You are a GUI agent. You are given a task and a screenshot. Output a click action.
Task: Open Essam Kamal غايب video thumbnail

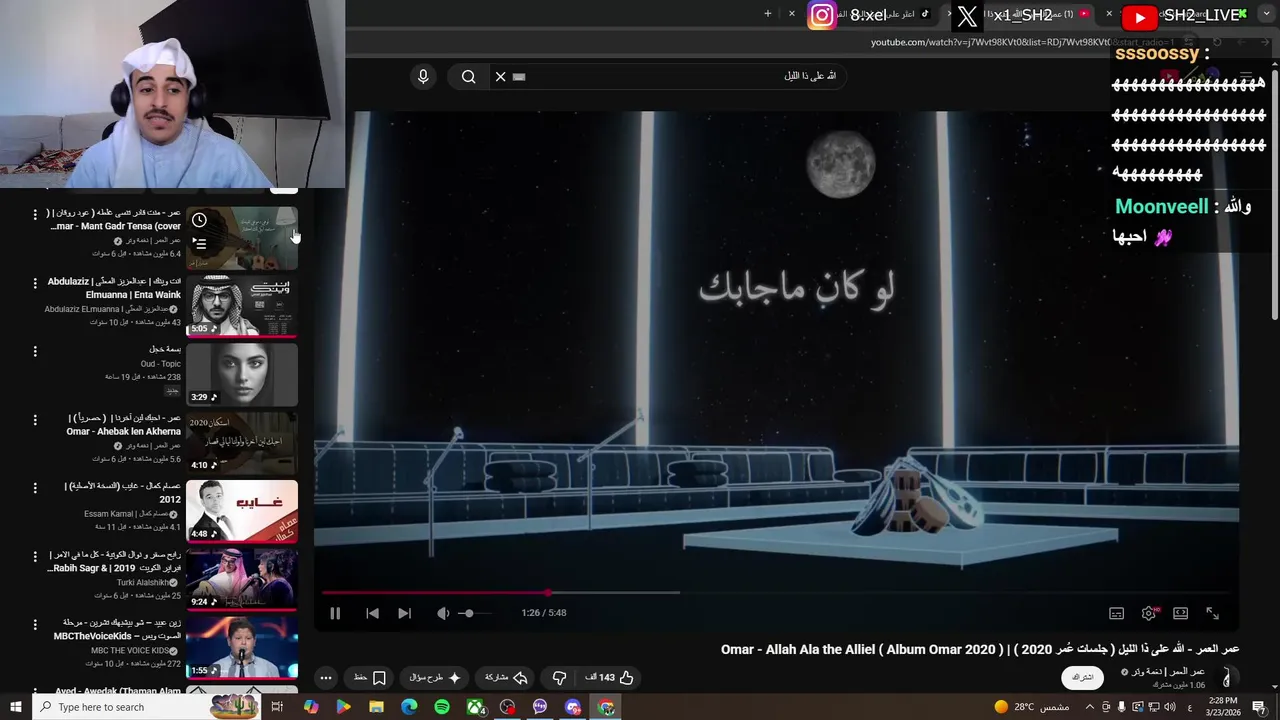(x=242, y=510)
